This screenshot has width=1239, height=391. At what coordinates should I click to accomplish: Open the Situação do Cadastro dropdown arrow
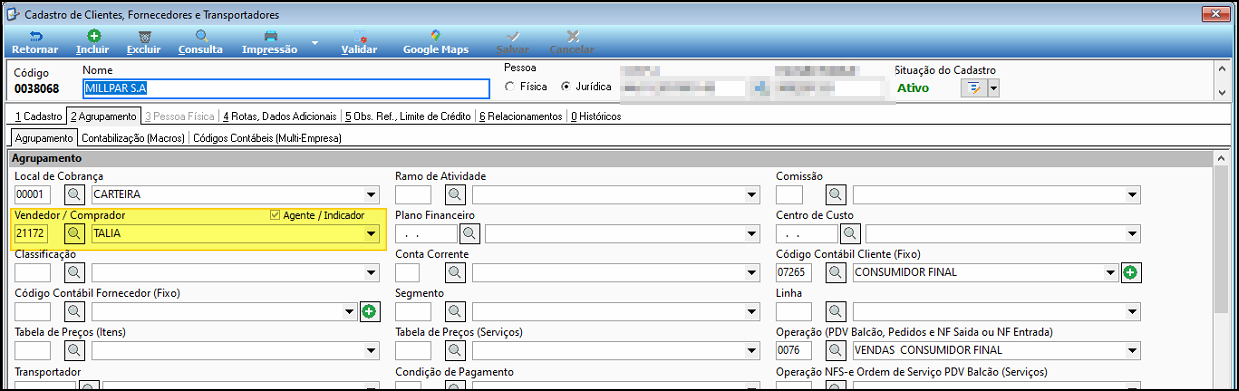click(993, 88)
